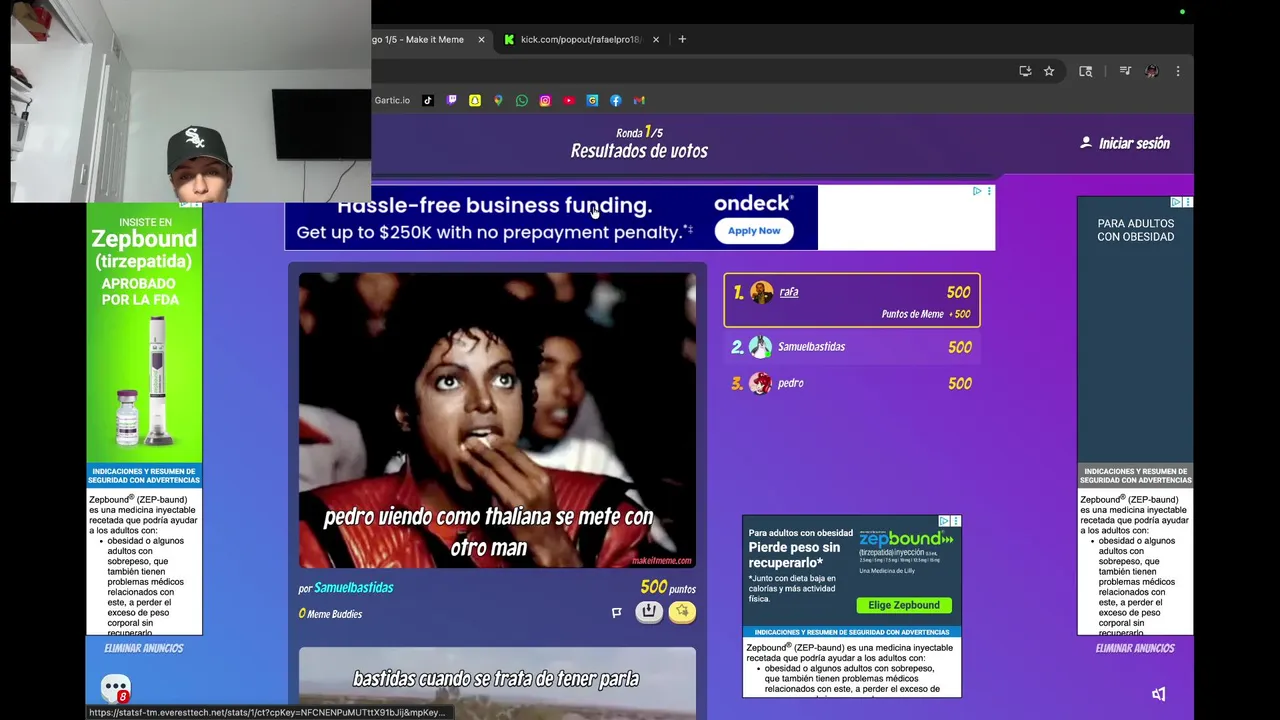
Task: Toggle the sound speaker icon
Action: 1159,694
